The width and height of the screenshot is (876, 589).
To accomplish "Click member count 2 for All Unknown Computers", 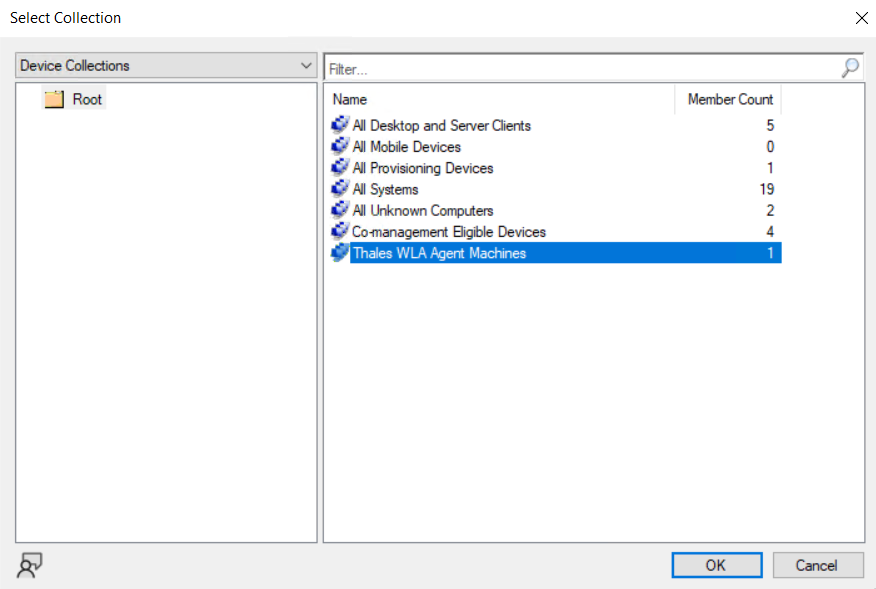I will [x=770, y=210].
